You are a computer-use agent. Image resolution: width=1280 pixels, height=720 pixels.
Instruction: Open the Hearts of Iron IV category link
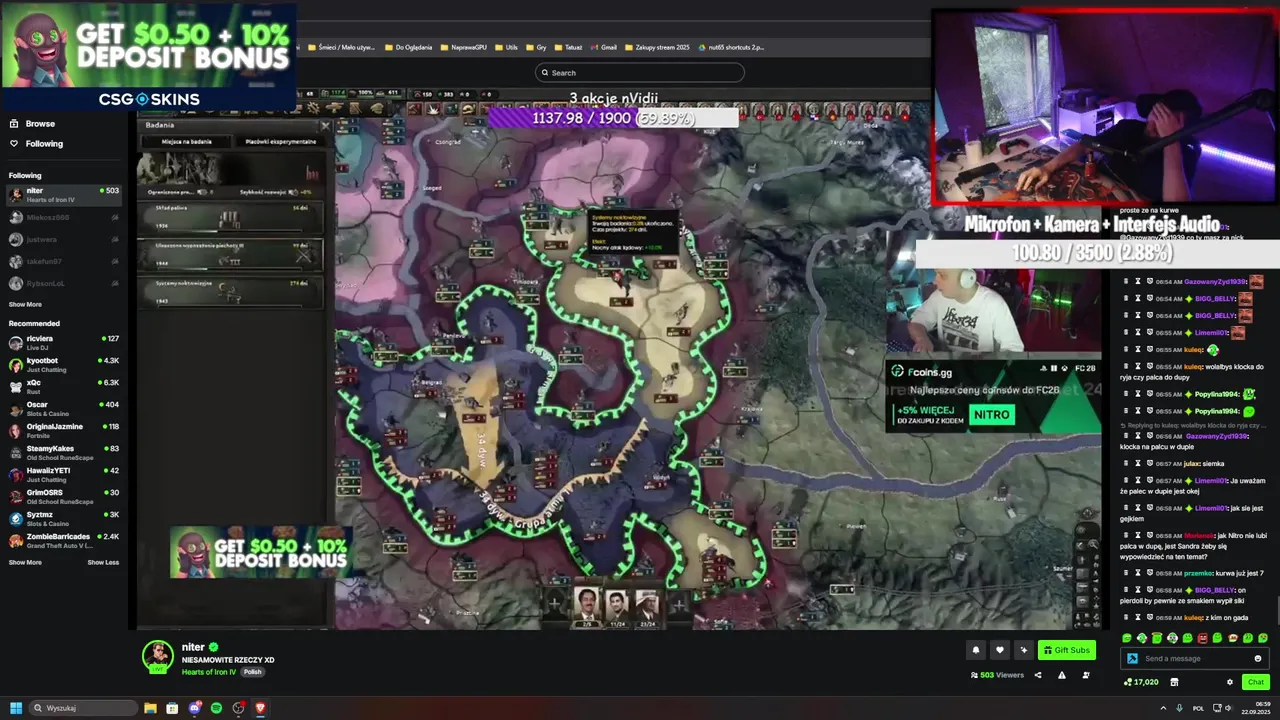coord(209,672)
